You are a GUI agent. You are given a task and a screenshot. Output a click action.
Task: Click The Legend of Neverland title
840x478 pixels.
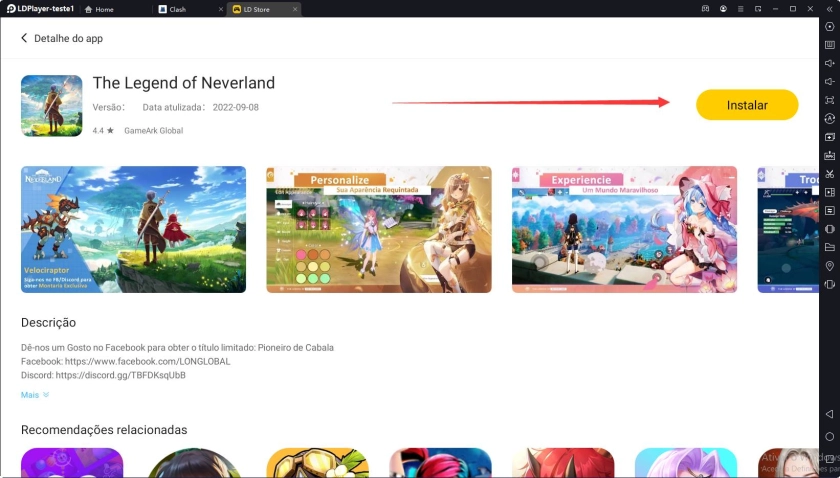tap(184, 83)
